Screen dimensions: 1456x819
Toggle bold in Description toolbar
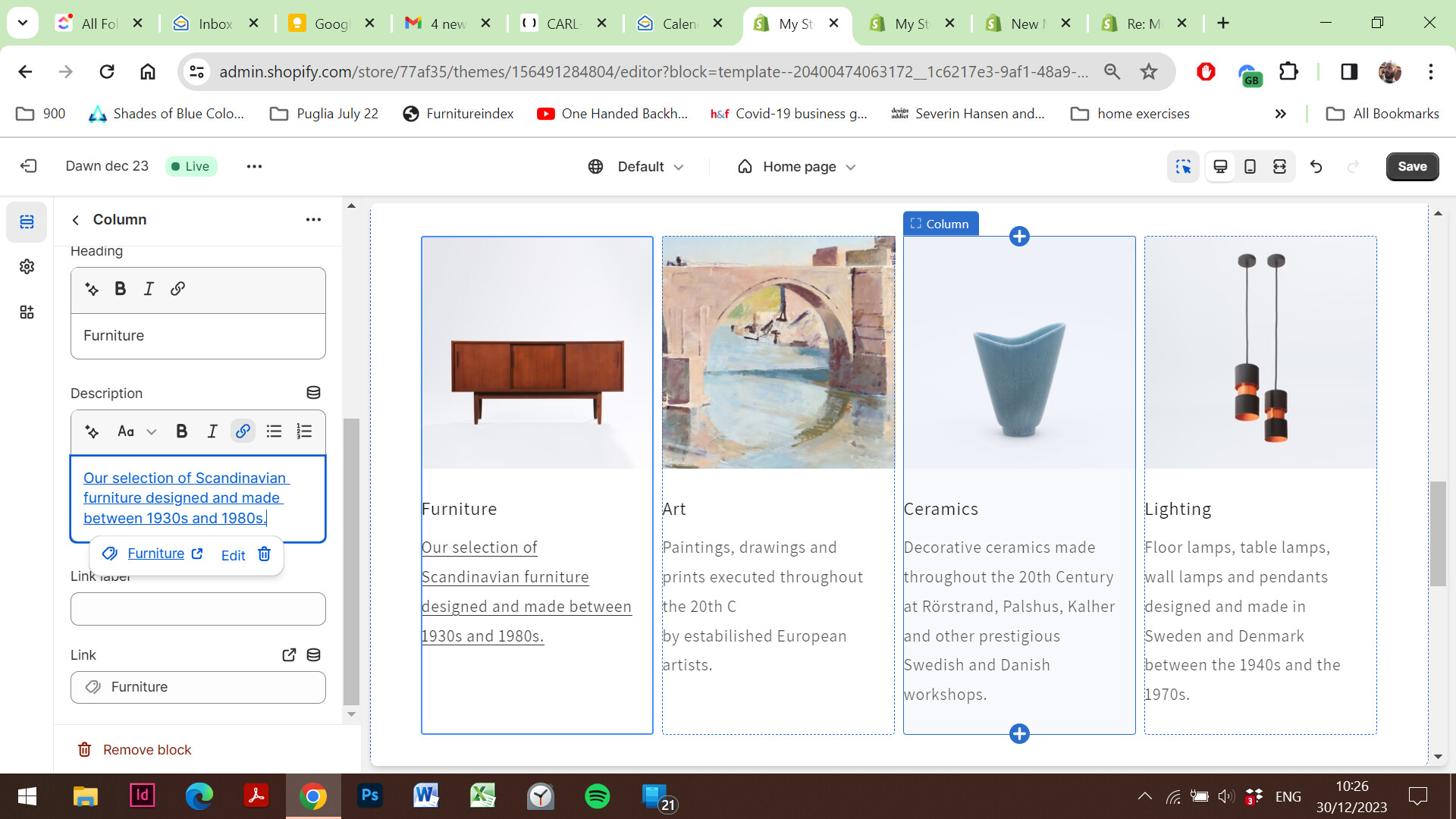(x=181, y=431)
